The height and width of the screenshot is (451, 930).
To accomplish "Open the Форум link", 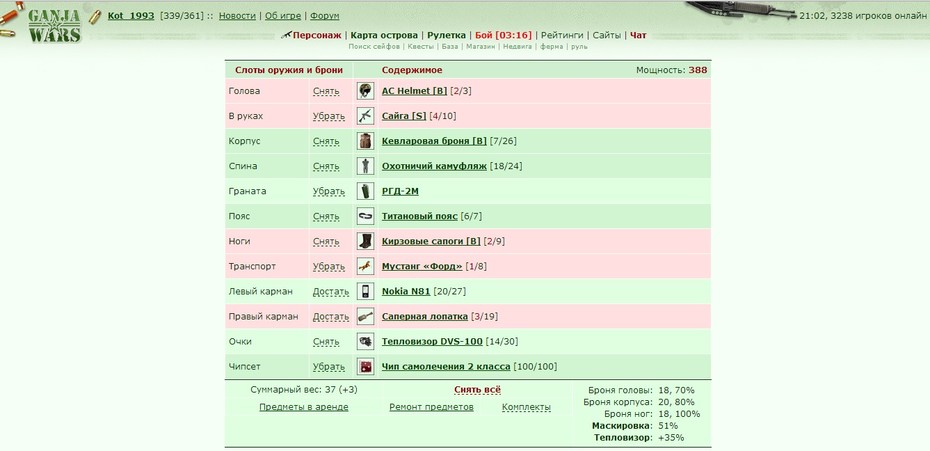I will click(325, 16).
